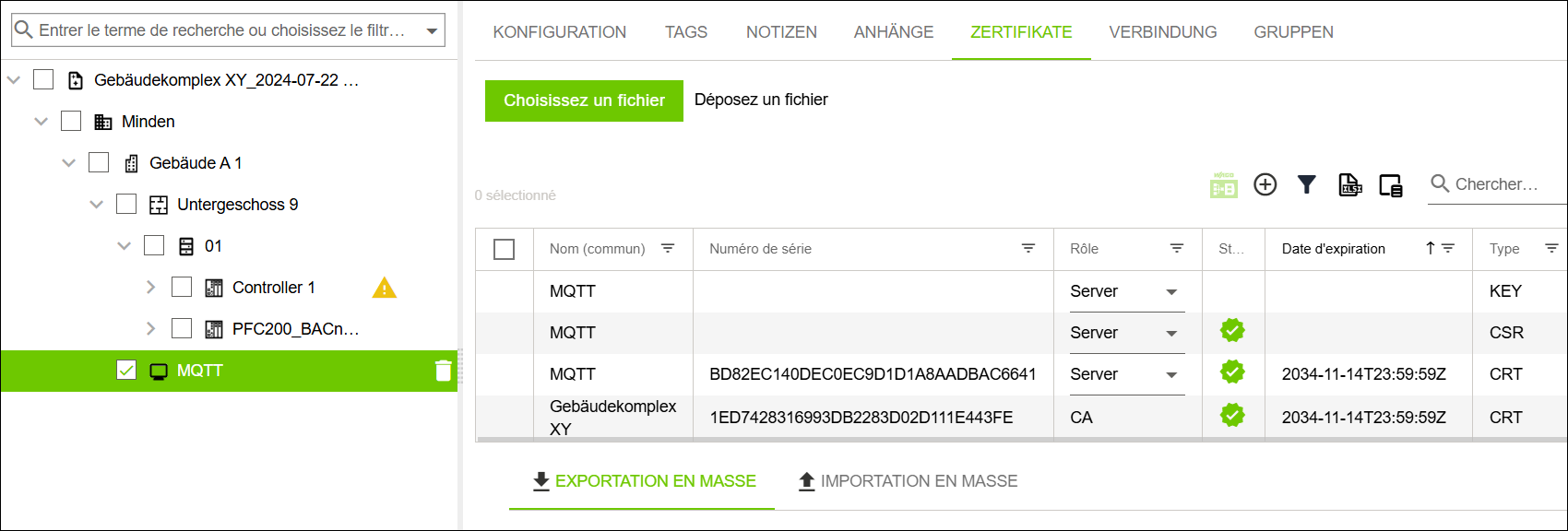Open the table filter funnel icon

tap(1306, 185)
